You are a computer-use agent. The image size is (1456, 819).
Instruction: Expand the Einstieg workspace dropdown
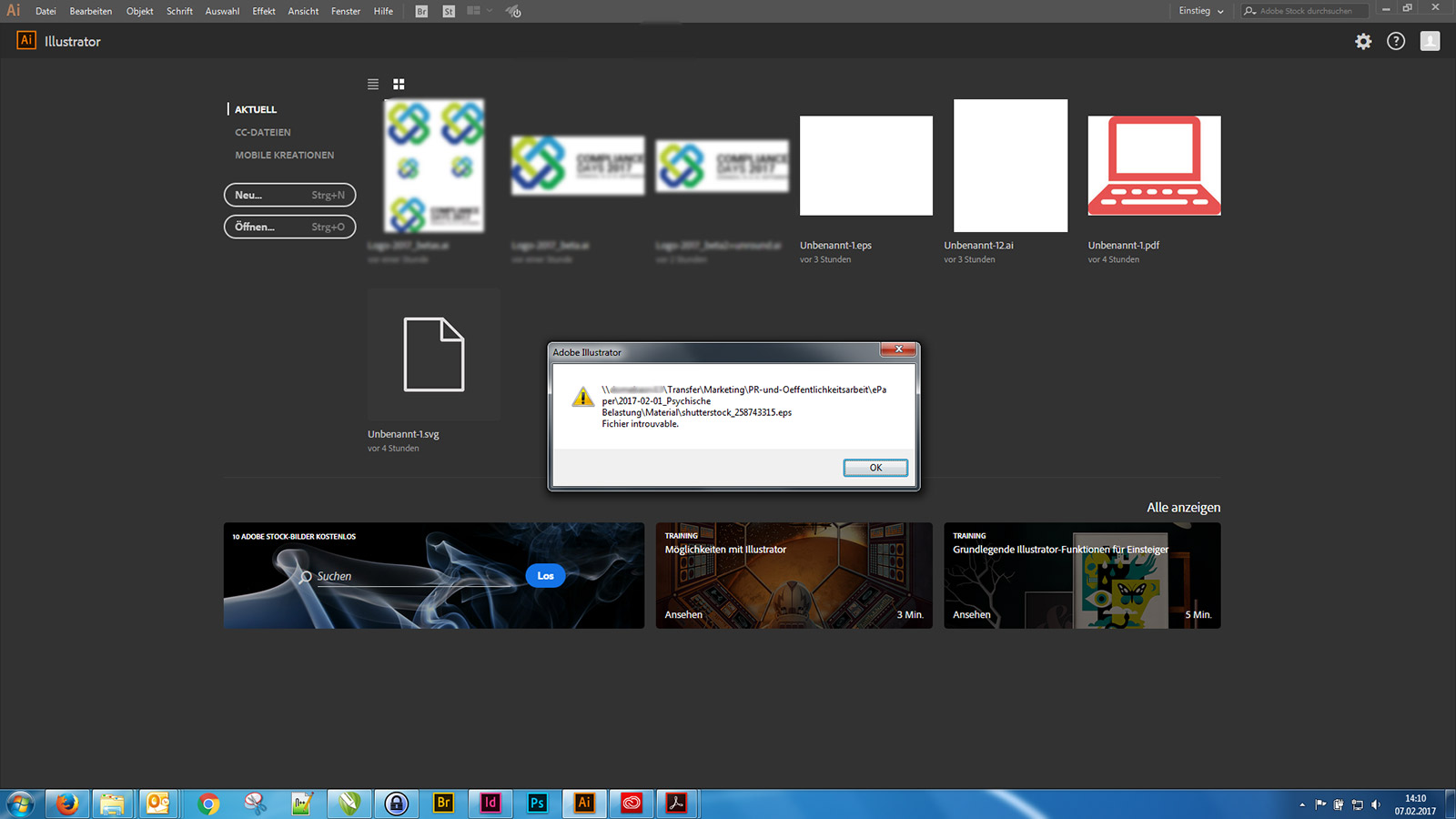click(x=1201, y=11)
